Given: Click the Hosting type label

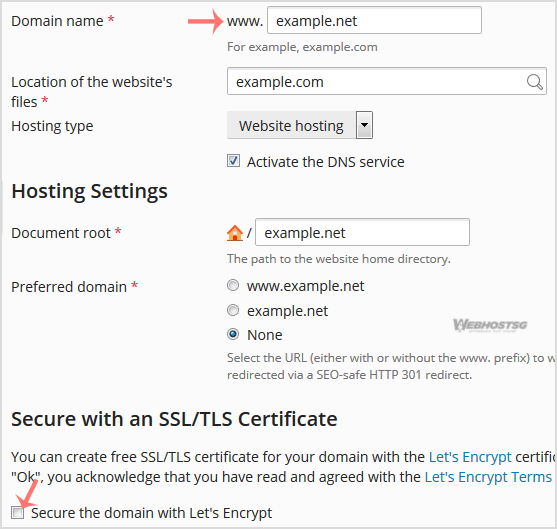Looking at the screenshot, I should [52, 126].
